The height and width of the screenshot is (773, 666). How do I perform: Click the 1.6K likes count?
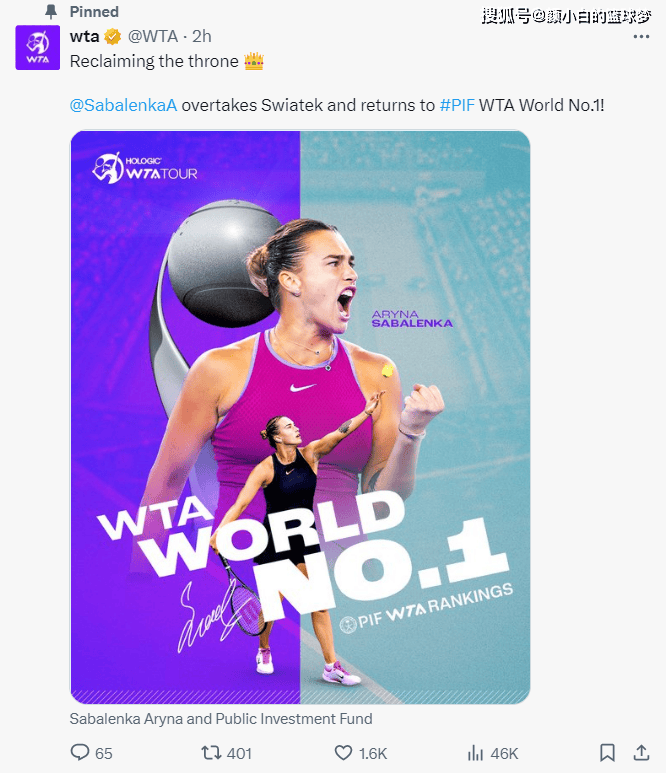click(x=373, y=753)
